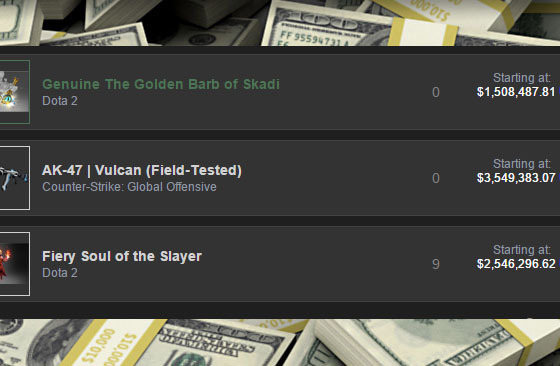Click 'Starting at:' label above $1,508,487.81

coord(522,77)
